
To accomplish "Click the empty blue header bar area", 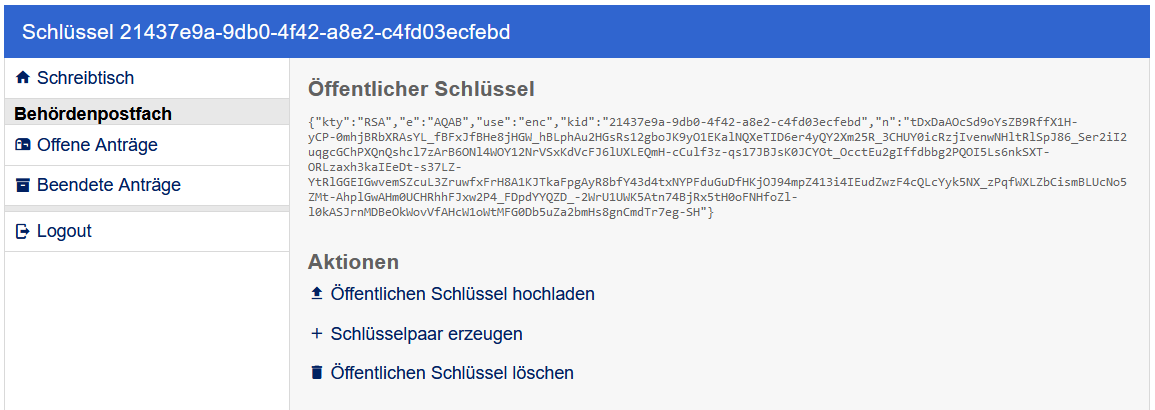I will [x=830, y=32].
